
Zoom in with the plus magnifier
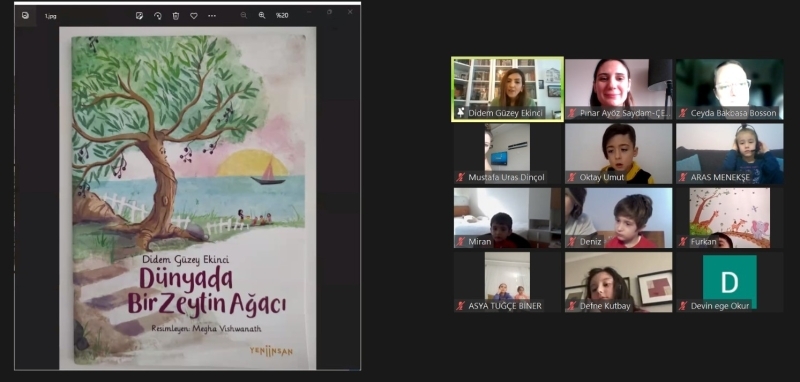tap(262, 15)
